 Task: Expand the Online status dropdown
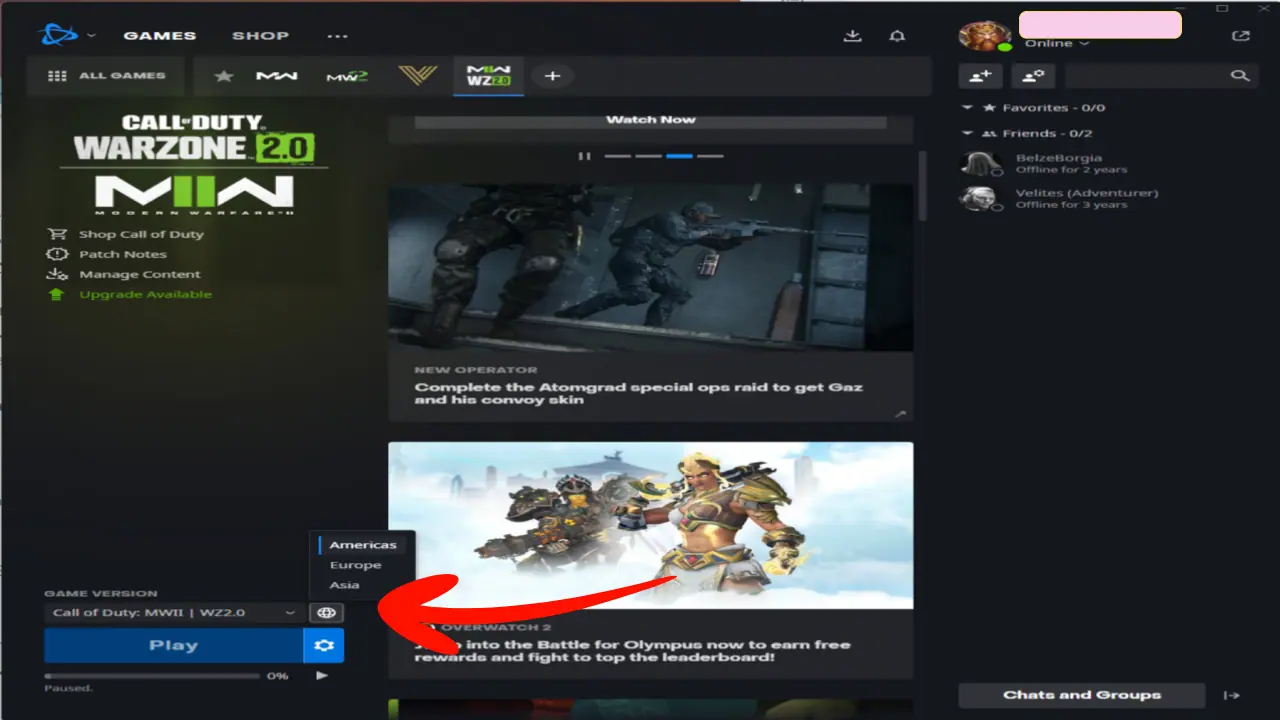point(1056,44)
